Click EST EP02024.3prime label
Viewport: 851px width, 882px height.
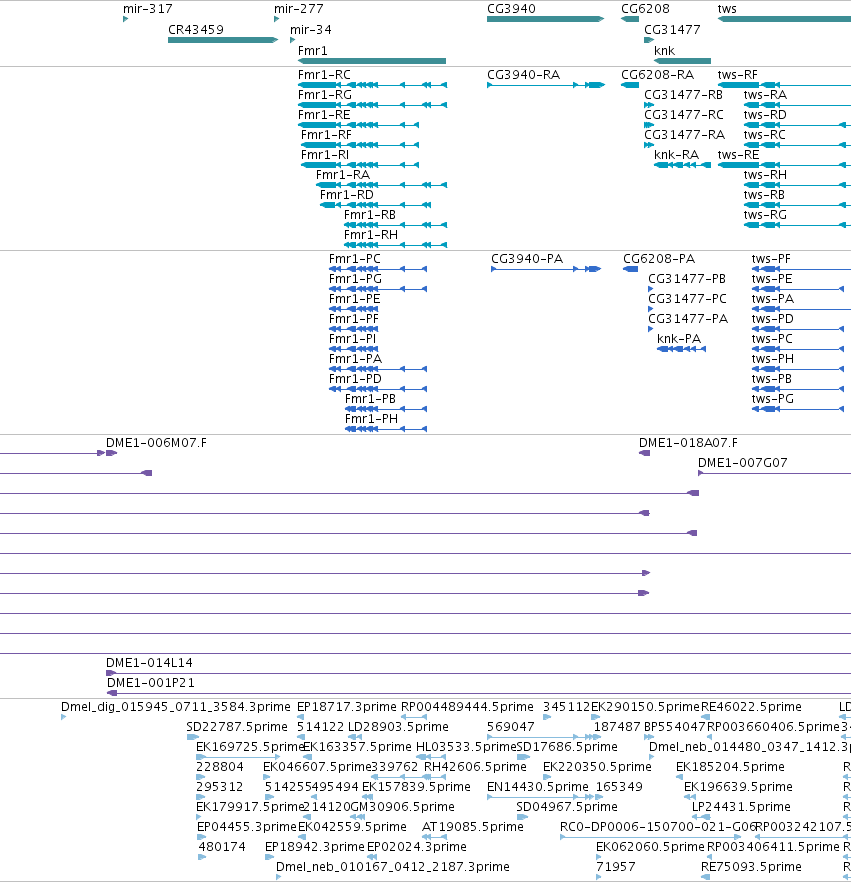click(417, 847)
